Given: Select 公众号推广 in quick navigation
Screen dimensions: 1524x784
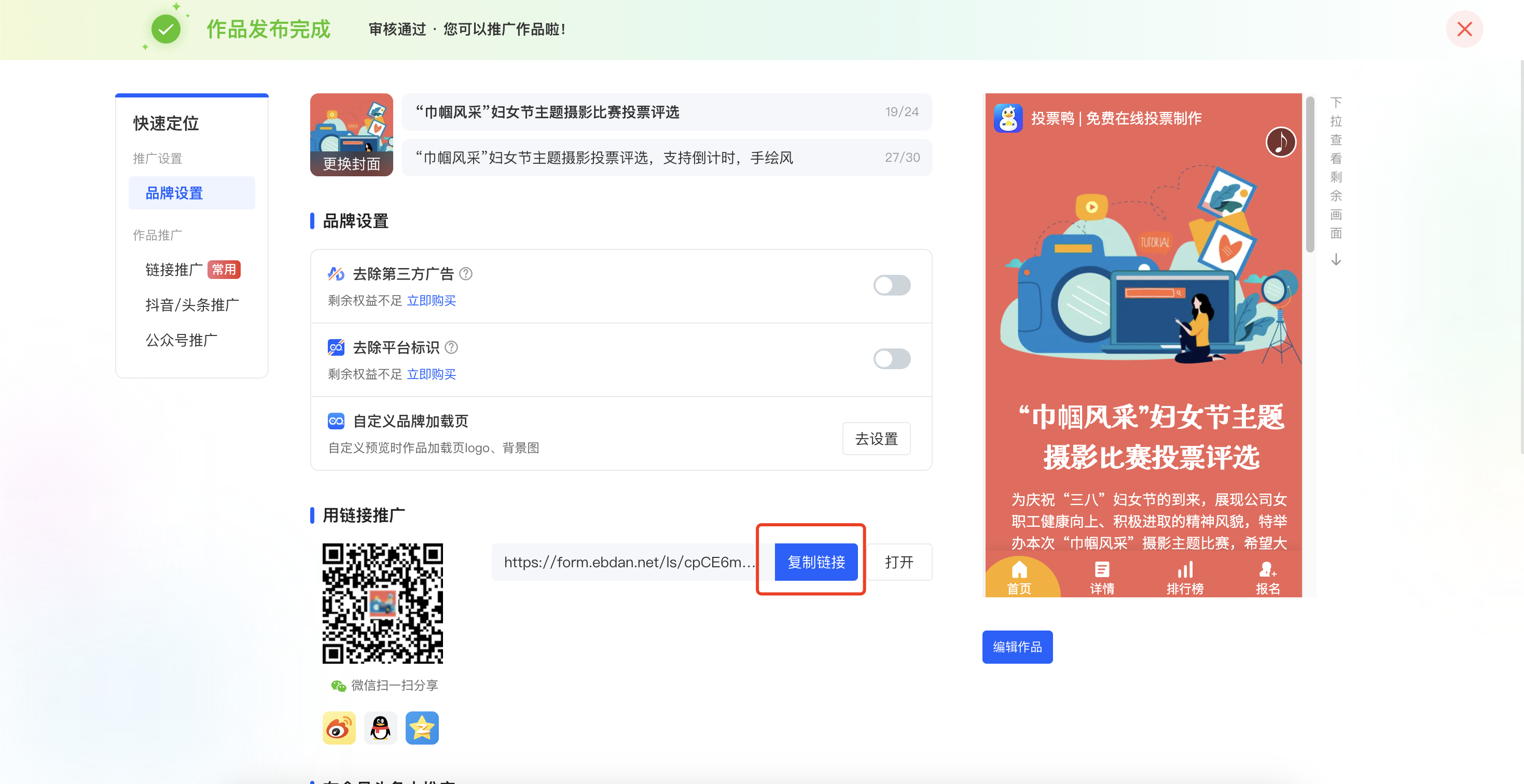Looking at the screenshot, I should [182, 341].
